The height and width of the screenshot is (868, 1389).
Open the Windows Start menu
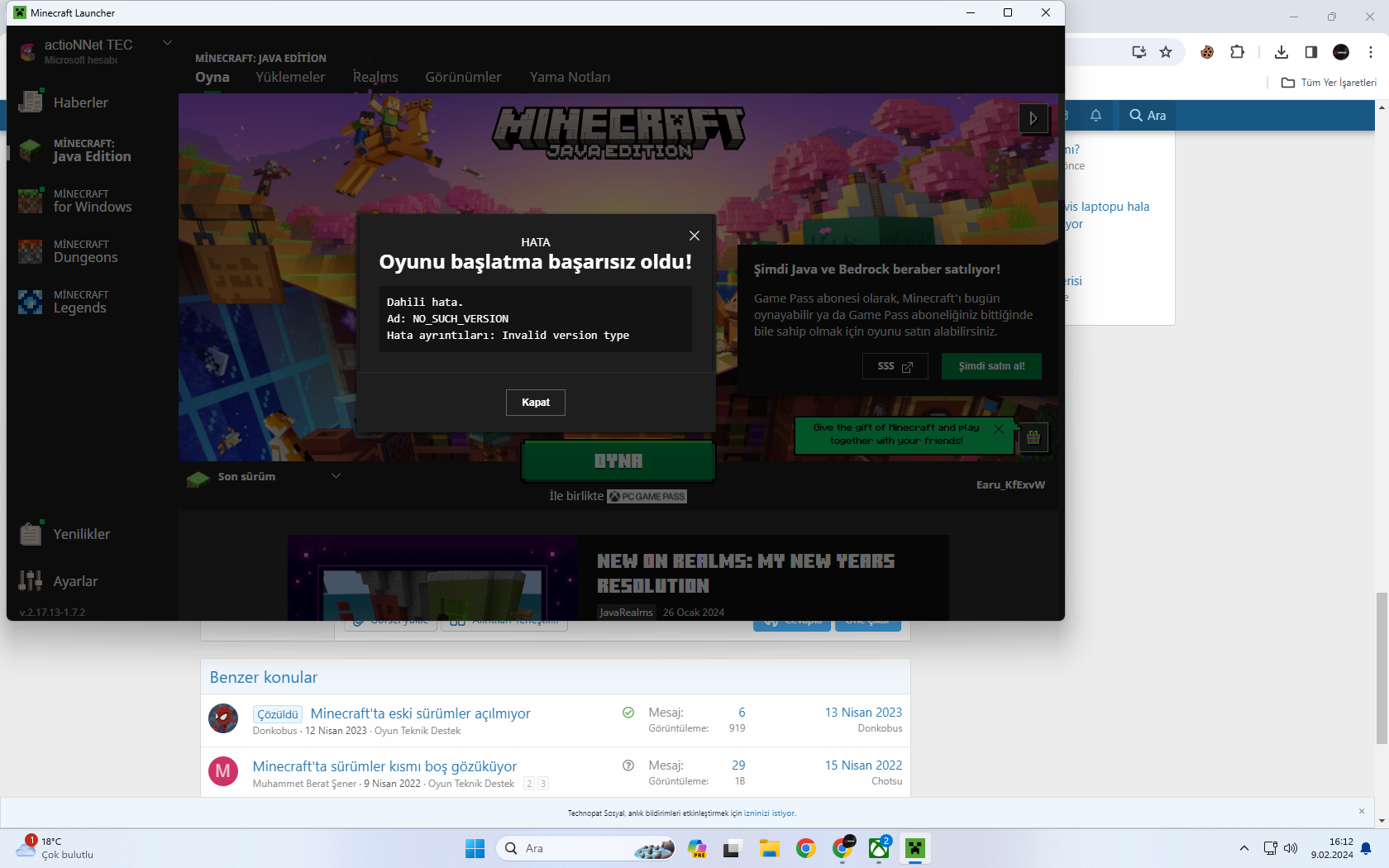(x=475, y=848)
